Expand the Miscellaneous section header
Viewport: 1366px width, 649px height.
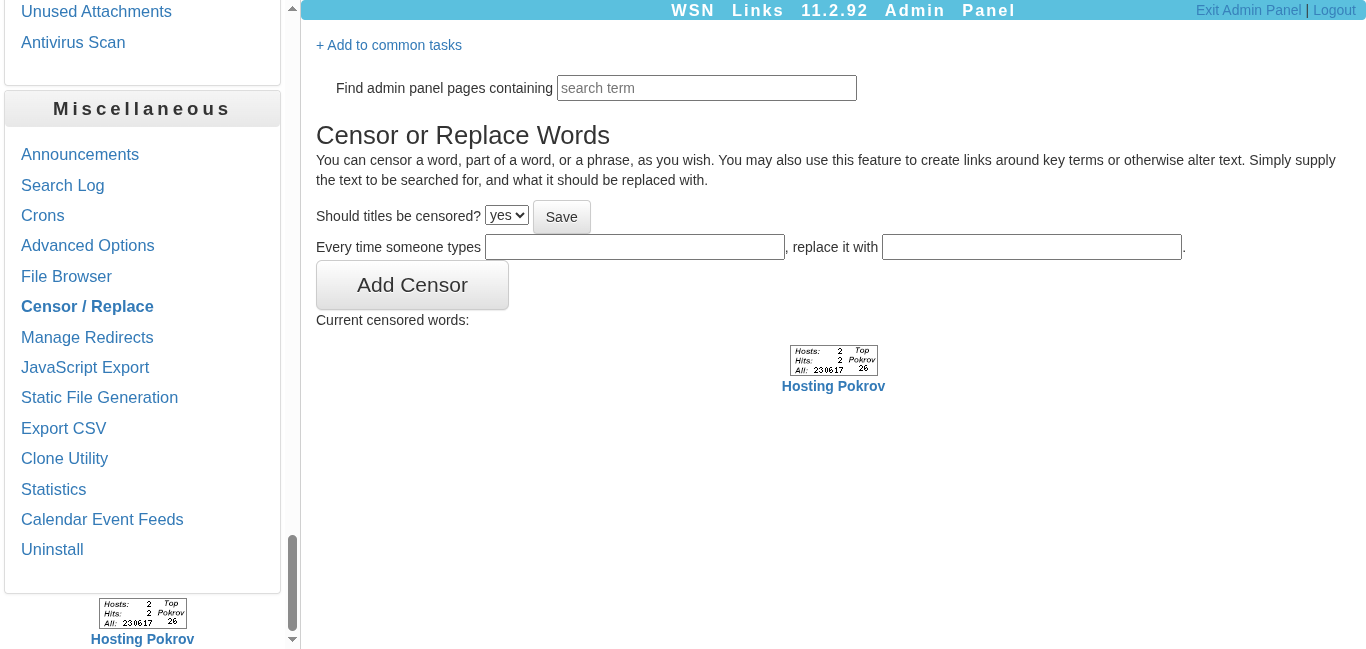point(142,109)
